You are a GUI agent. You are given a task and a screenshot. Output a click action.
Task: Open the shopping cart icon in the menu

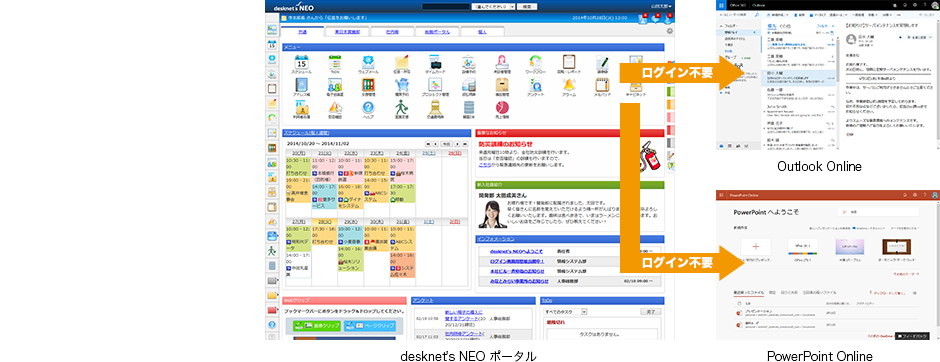(402, 84)
